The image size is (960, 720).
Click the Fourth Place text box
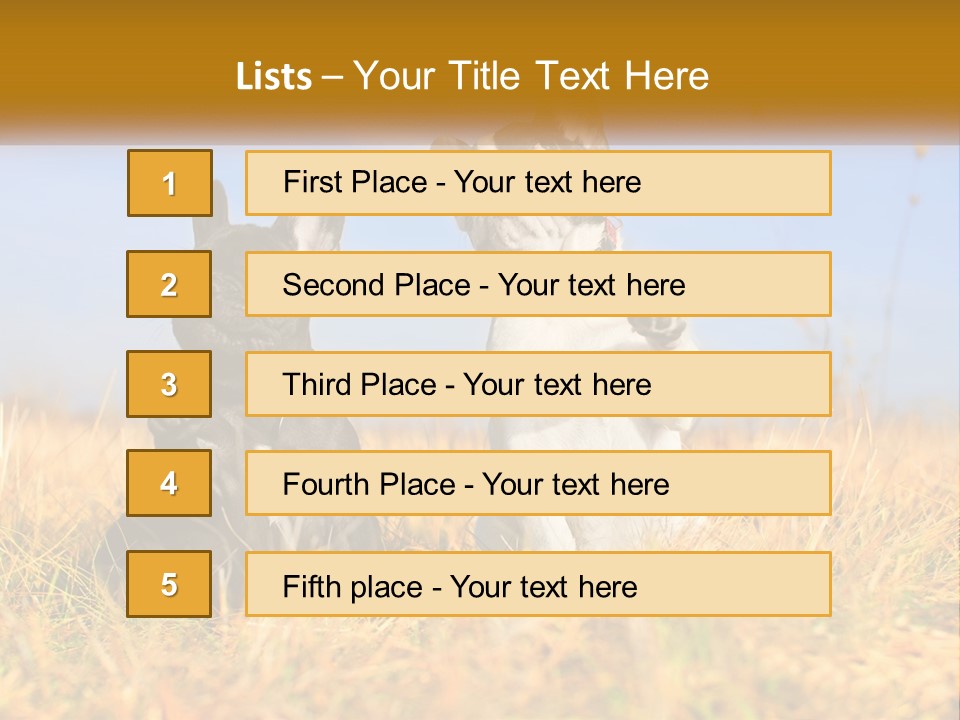point(538,484)
